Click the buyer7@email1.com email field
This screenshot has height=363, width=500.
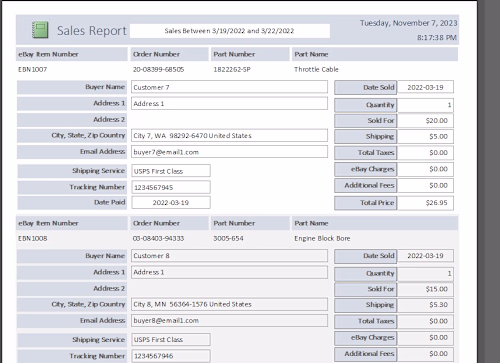click(229, 152)
